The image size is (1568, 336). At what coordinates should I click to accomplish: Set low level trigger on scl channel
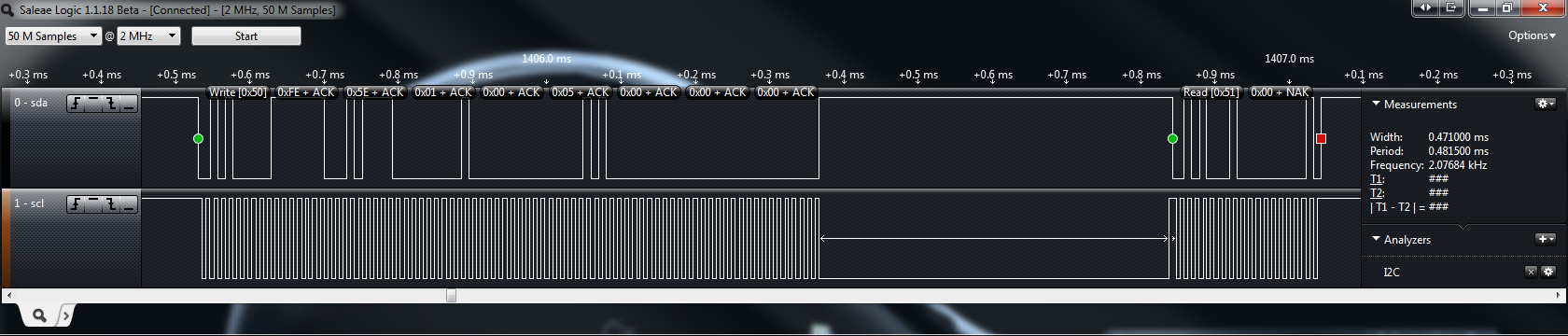point(129,203)
